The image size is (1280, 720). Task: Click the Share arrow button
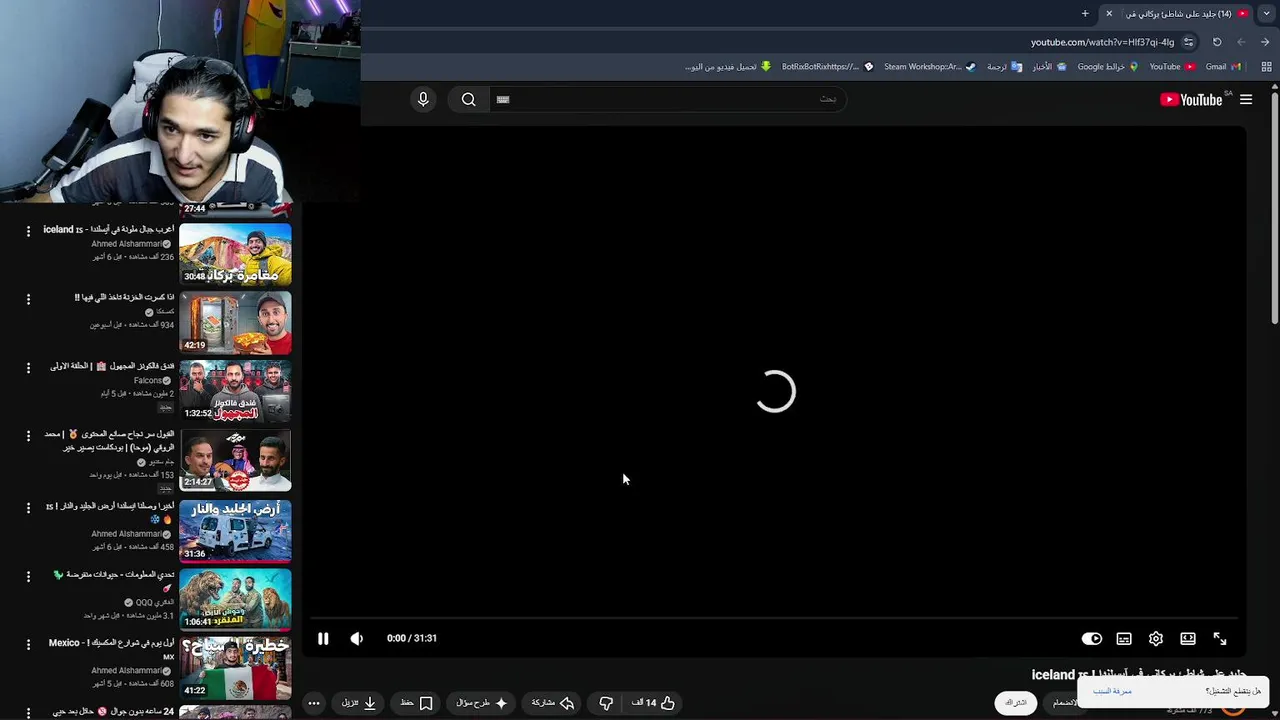(553, 703)
